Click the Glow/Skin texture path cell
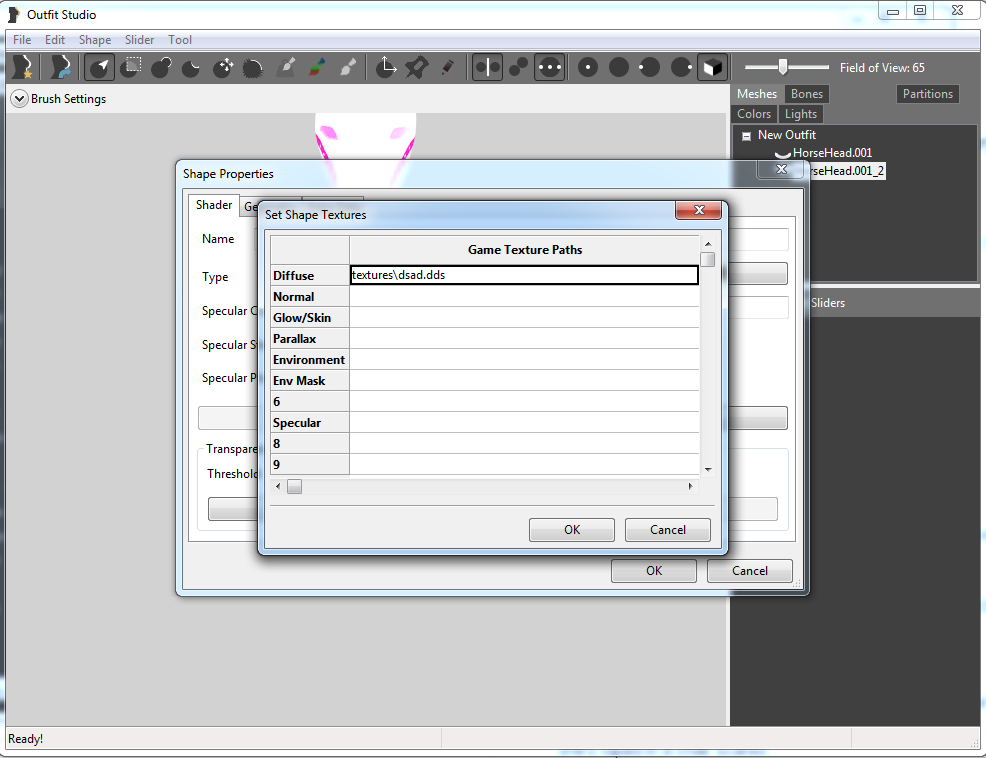986x758 pixels. 524,317
